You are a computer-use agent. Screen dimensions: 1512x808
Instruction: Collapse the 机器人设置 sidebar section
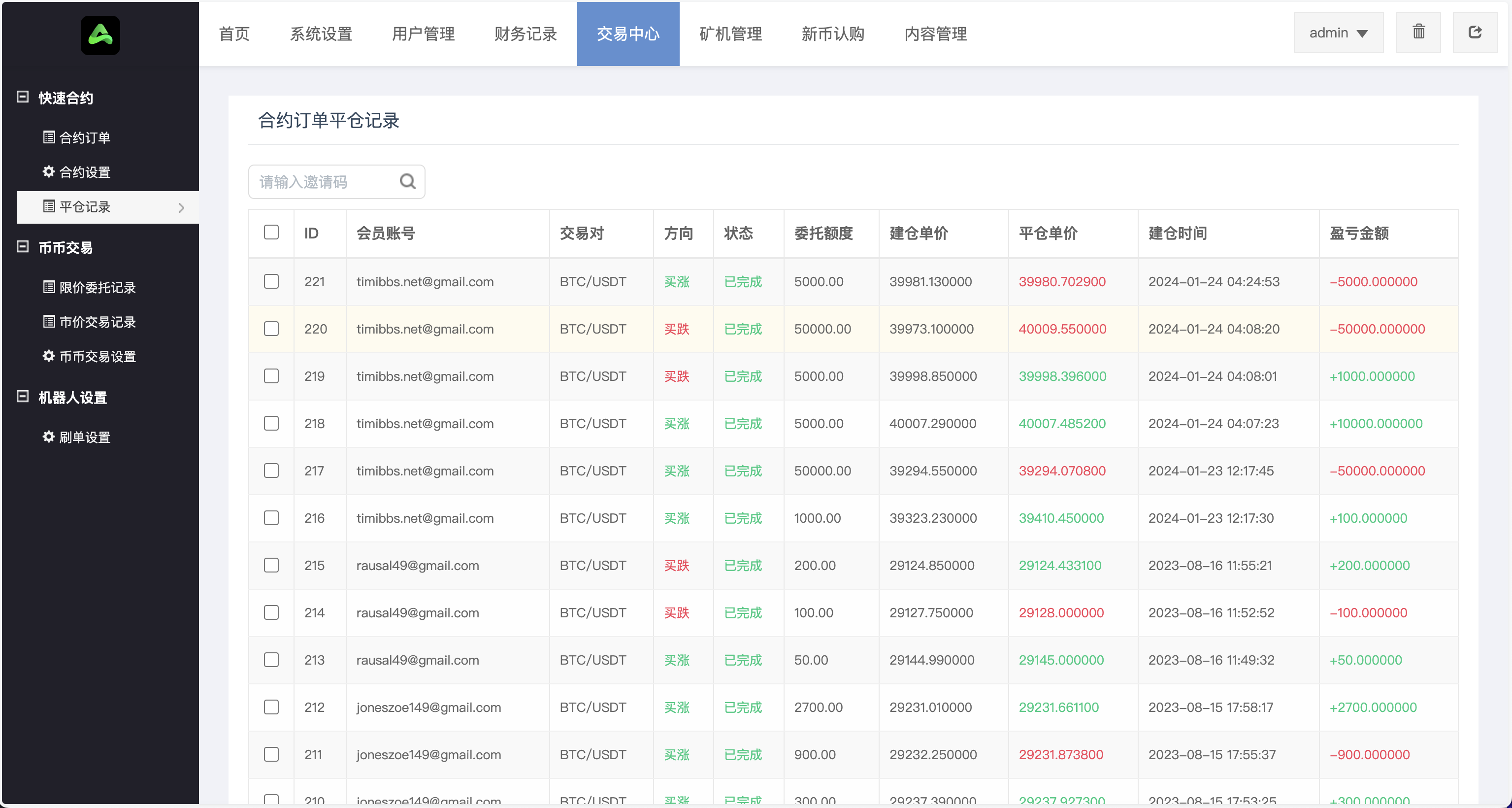23,398
